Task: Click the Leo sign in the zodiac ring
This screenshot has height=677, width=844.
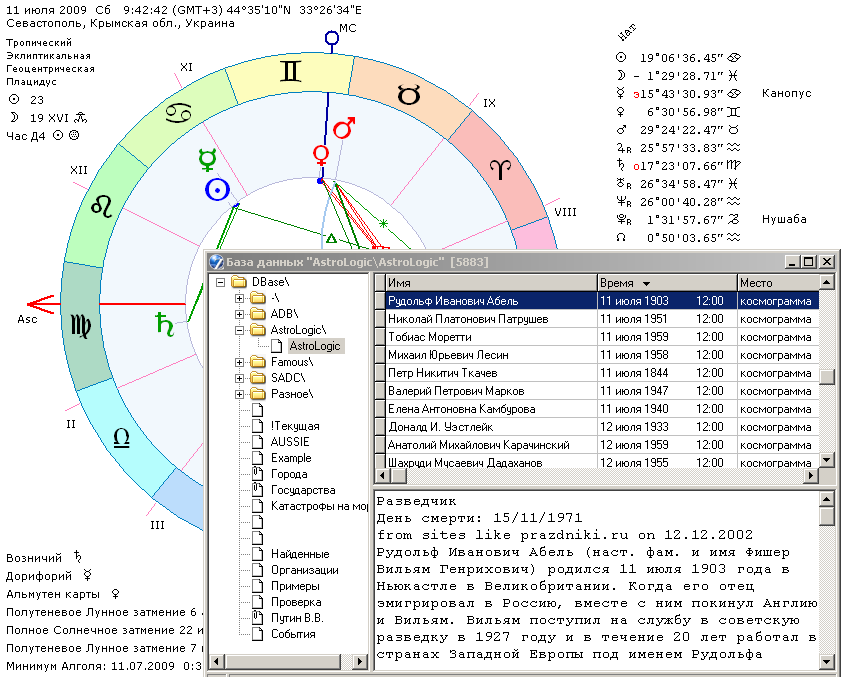Action: click(x=102, y=206)
